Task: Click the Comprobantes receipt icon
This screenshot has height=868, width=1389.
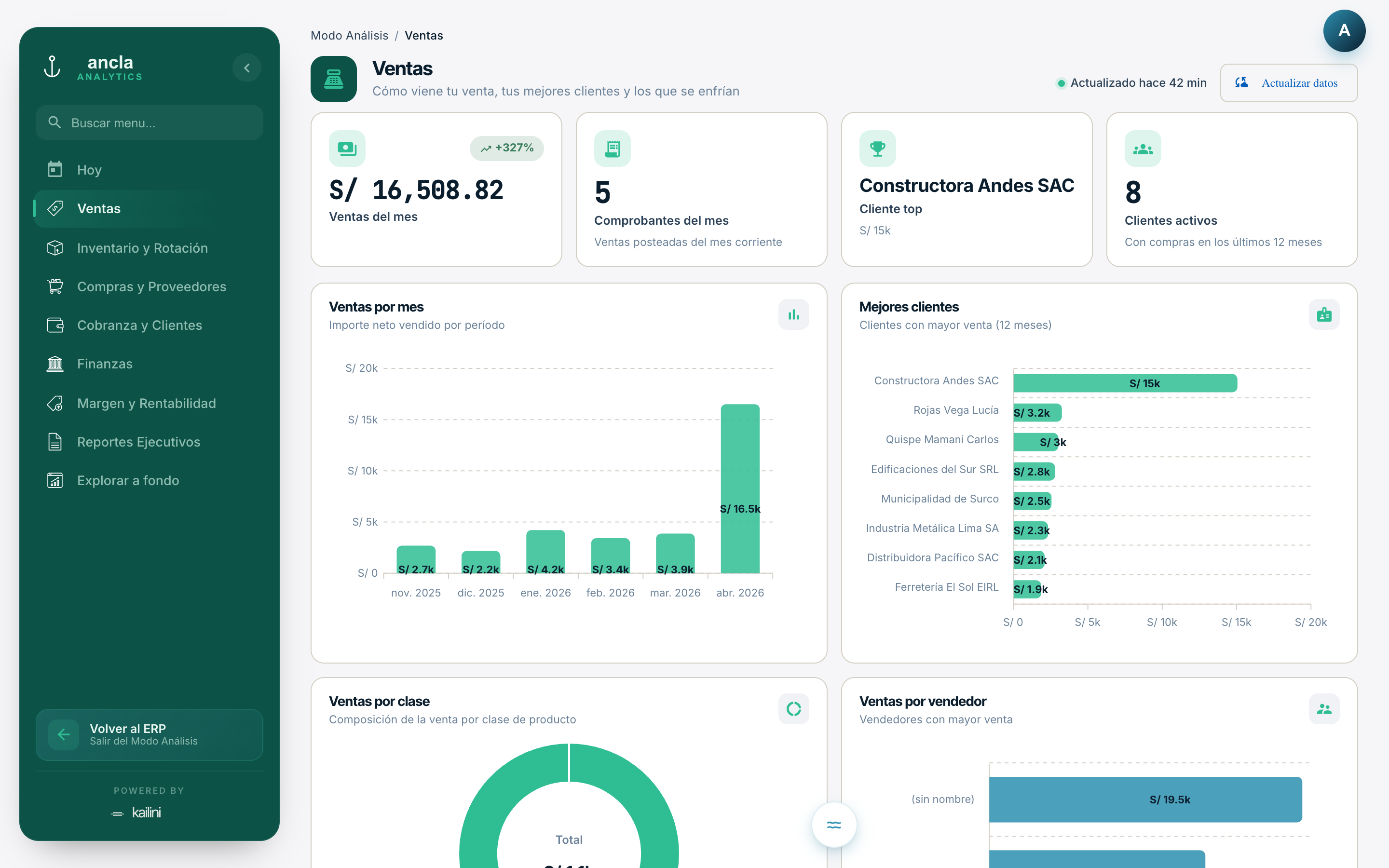Action: [612, 149]
